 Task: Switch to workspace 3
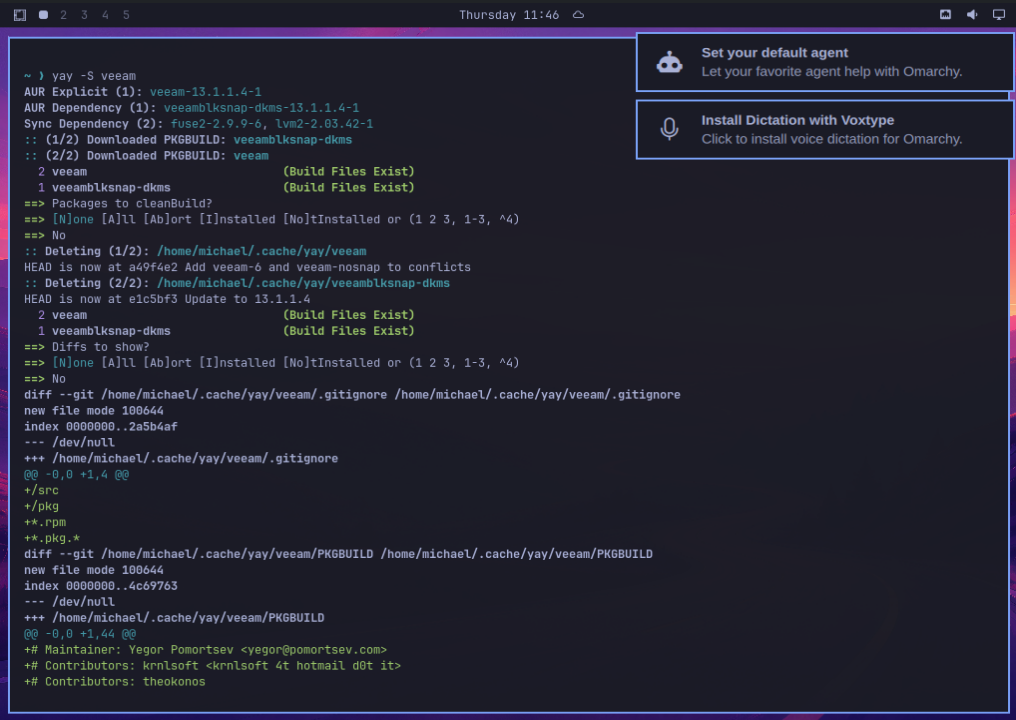click(x=84, y=15)
